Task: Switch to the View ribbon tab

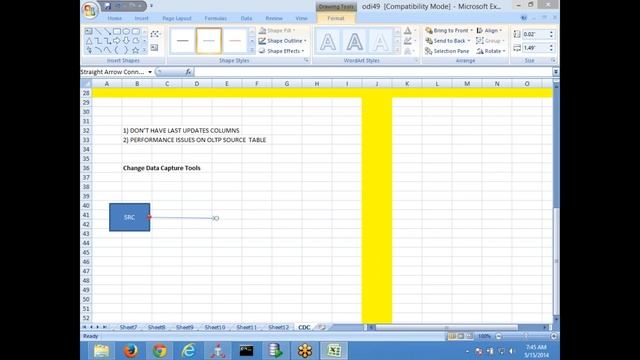Action: [301, 18]
